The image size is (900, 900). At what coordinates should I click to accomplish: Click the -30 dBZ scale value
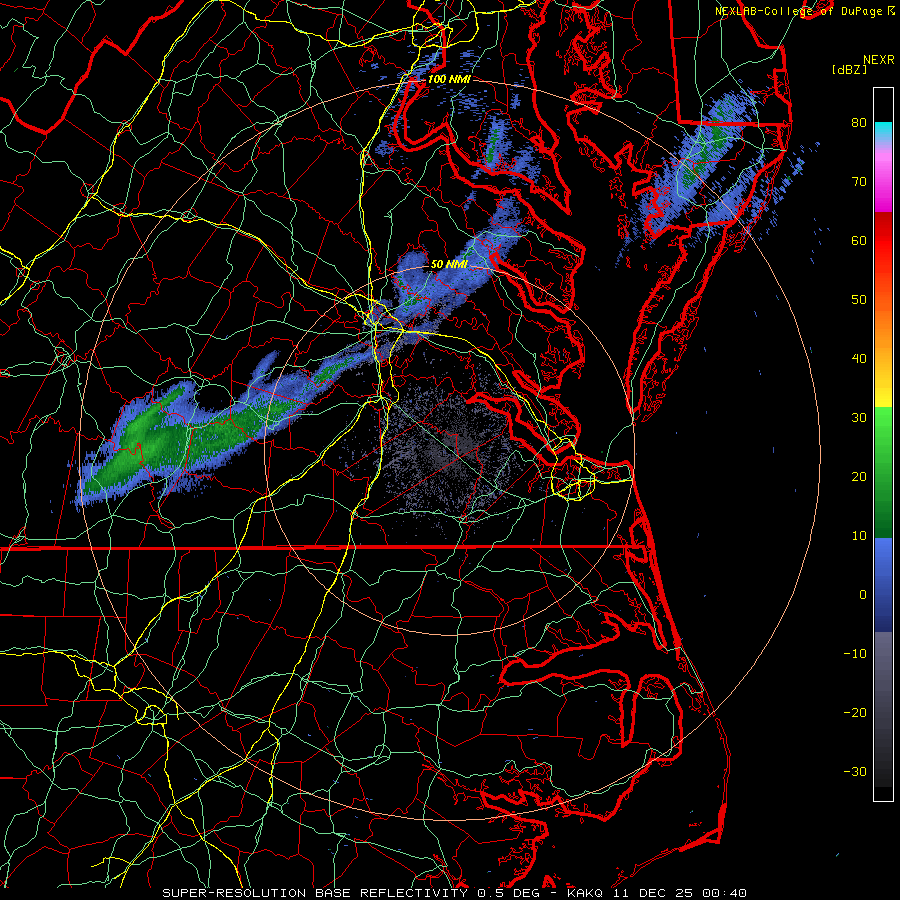tap(855, 771)
